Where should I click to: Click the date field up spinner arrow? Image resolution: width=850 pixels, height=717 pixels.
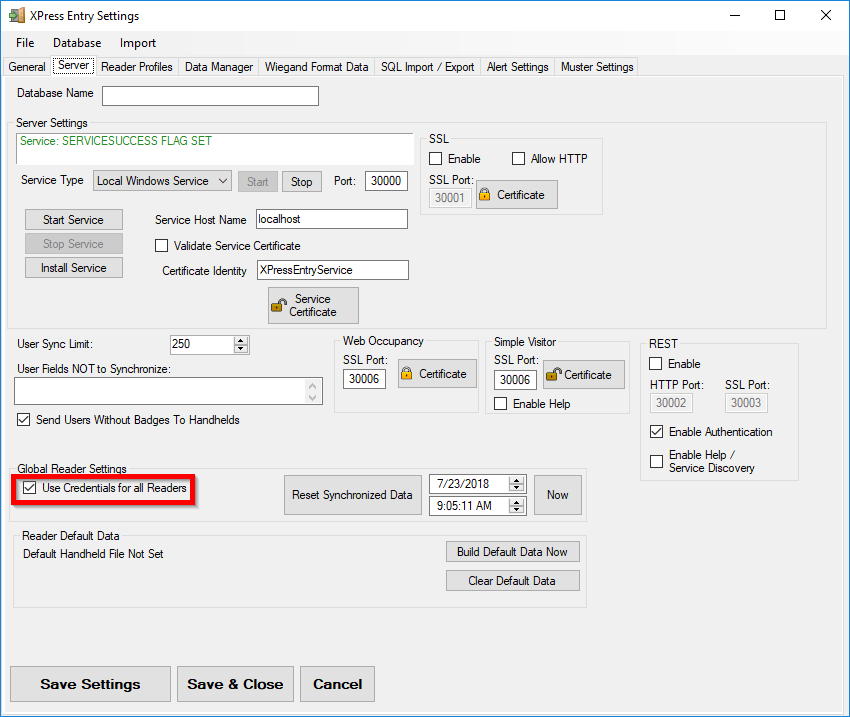pyautogui.click(x=516, y=480)
